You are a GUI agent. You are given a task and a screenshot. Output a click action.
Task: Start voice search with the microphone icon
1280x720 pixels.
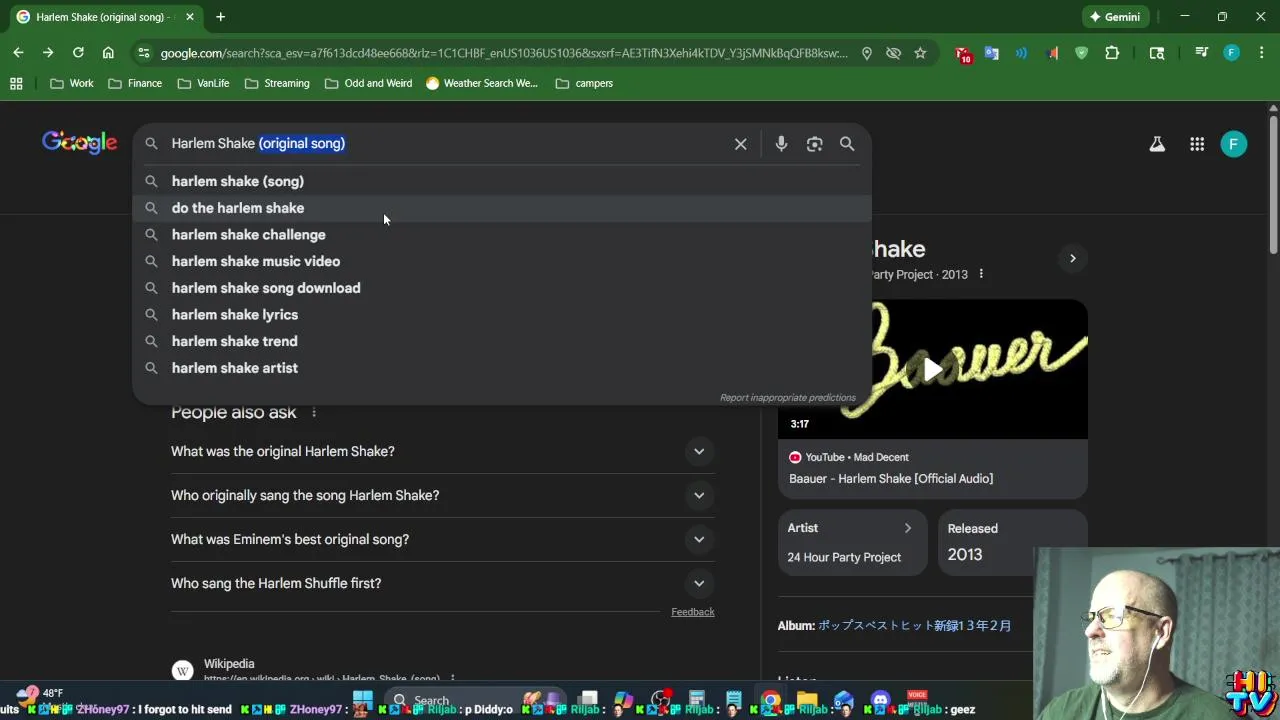pos(781,144)
